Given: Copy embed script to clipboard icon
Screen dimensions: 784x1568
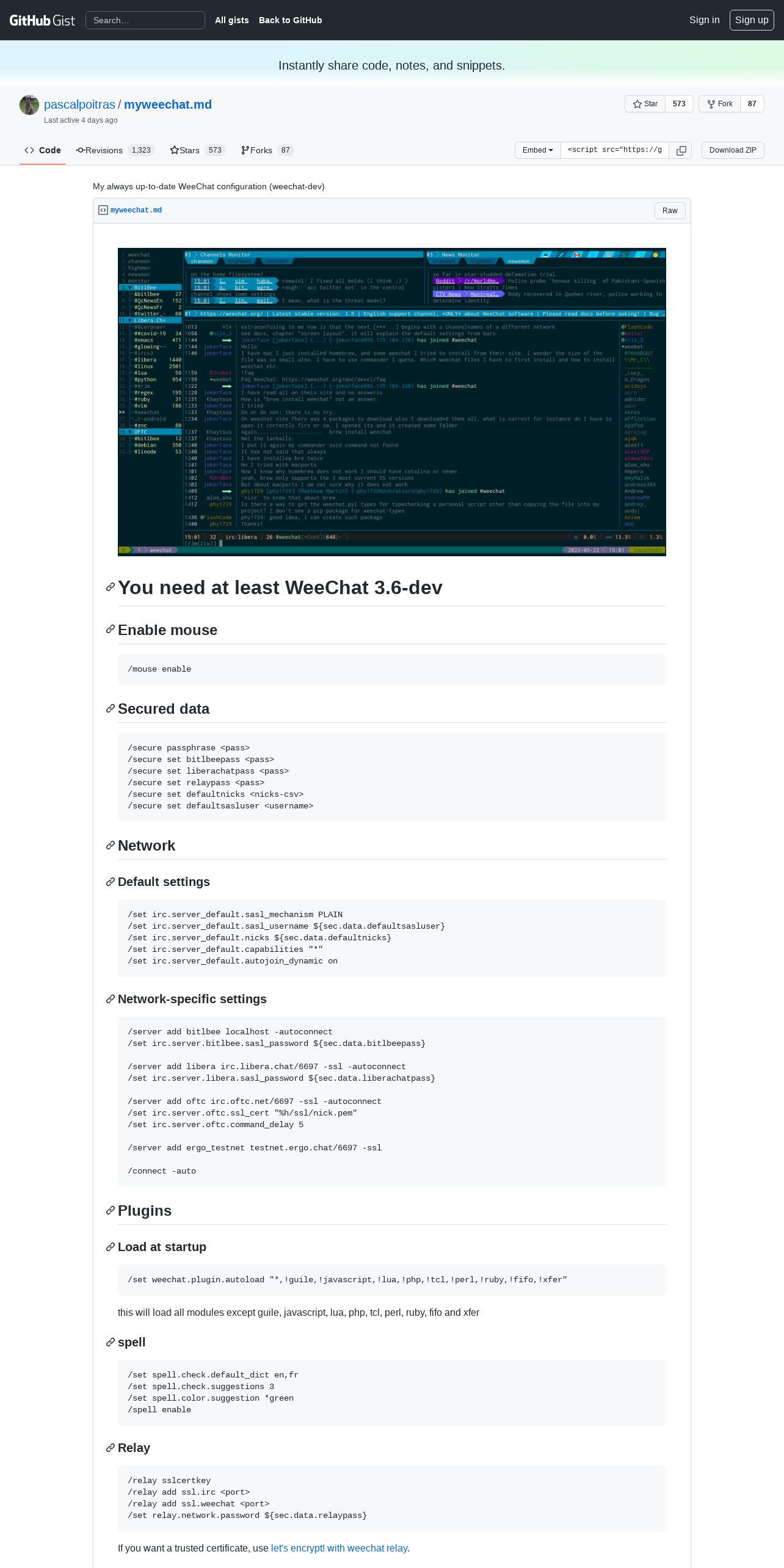Looking at the screenshot, I should pos(681,150).
